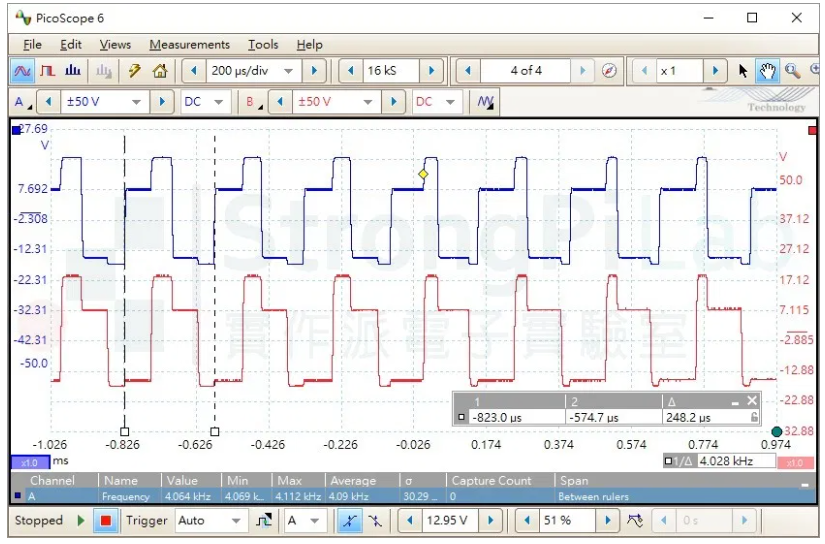This screenshot has height=544, width=825.
Task: Start capture with green play button
Action: point(81,521)
